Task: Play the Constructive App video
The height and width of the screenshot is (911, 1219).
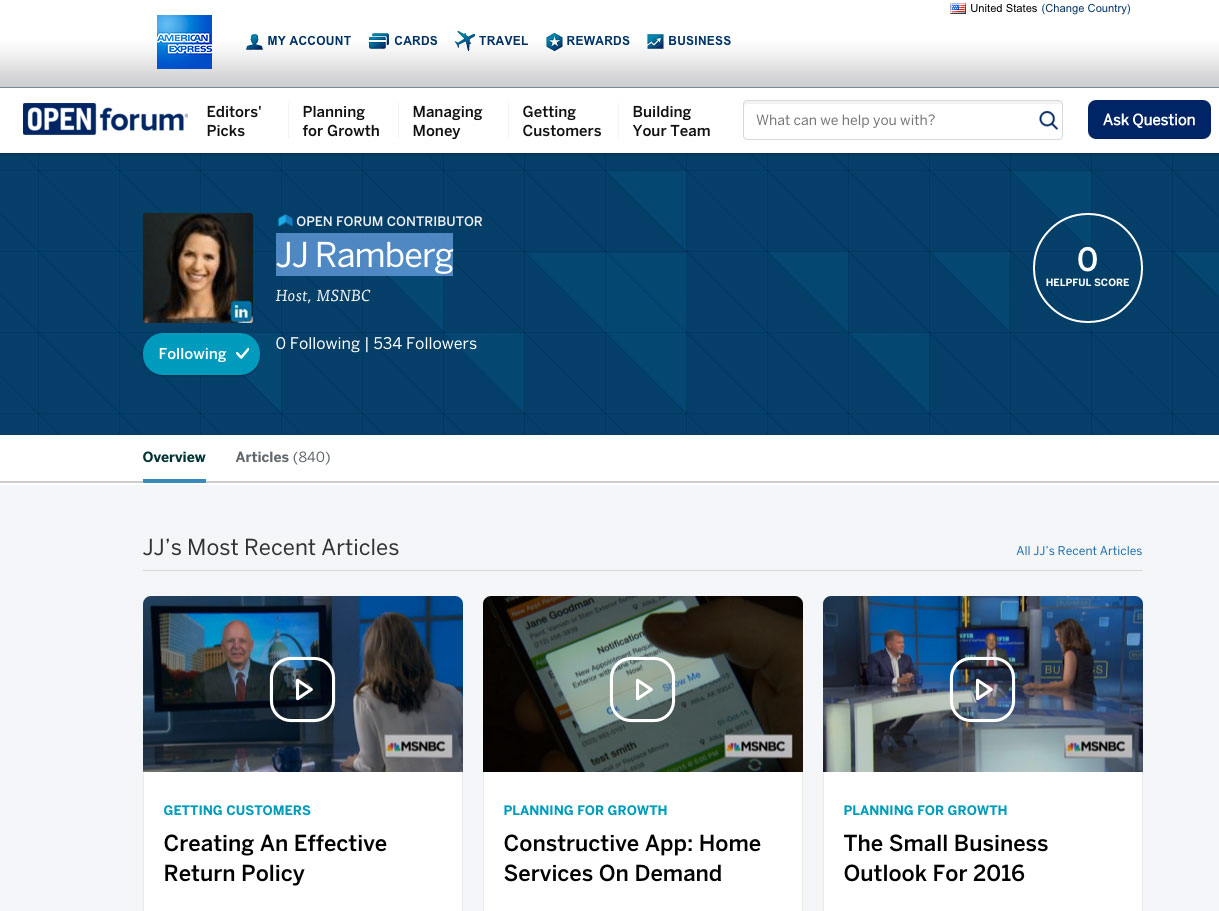Action: pos(642,689)
